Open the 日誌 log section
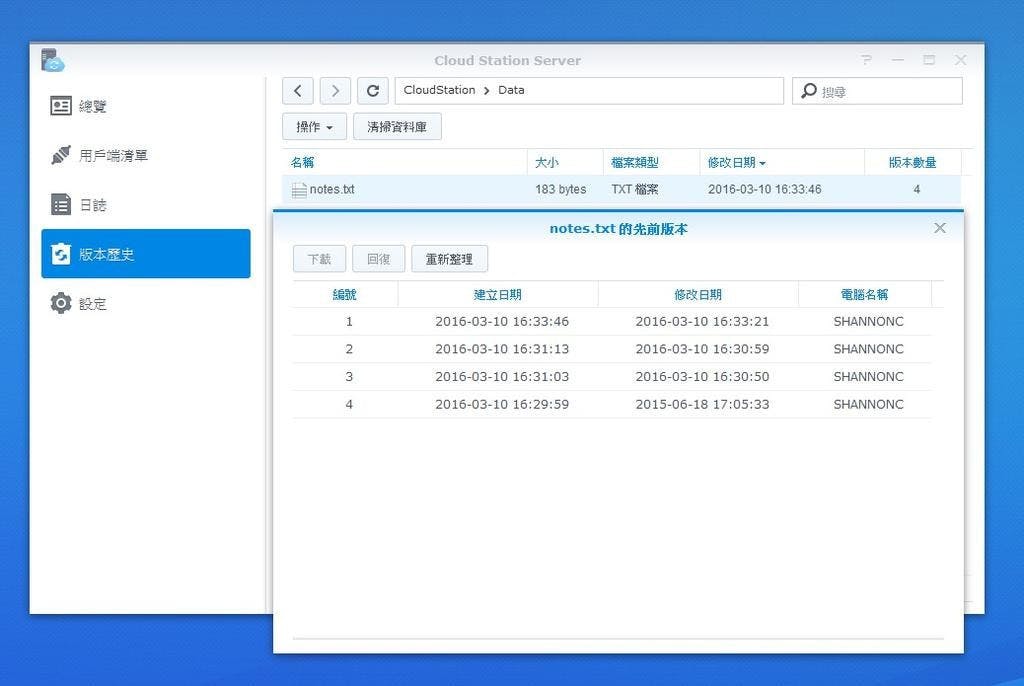Viewport: 1024px width, 686px height. pos(146,204)
